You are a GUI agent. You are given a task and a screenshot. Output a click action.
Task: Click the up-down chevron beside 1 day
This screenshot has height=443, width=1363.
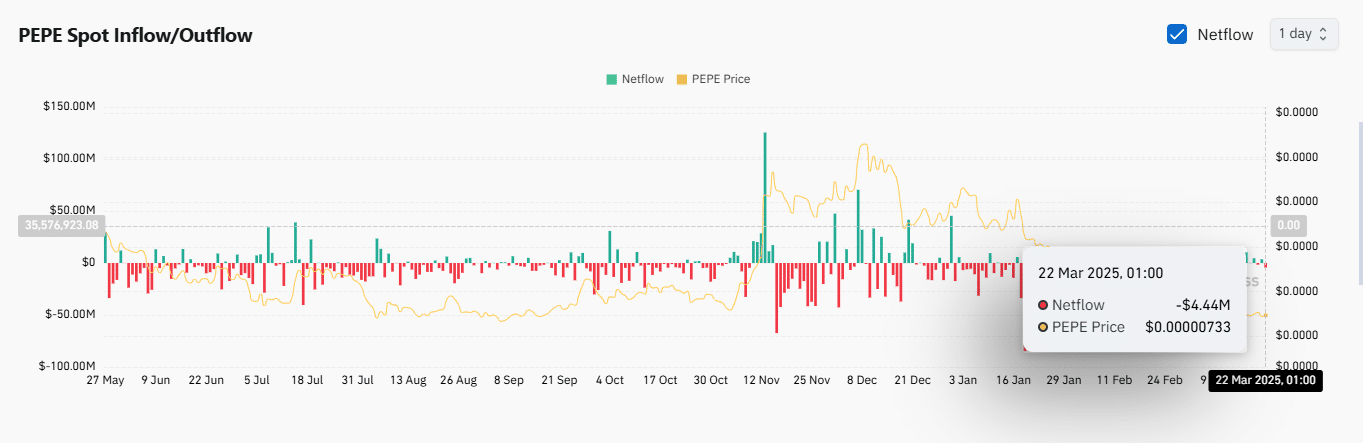(1323, 34)
